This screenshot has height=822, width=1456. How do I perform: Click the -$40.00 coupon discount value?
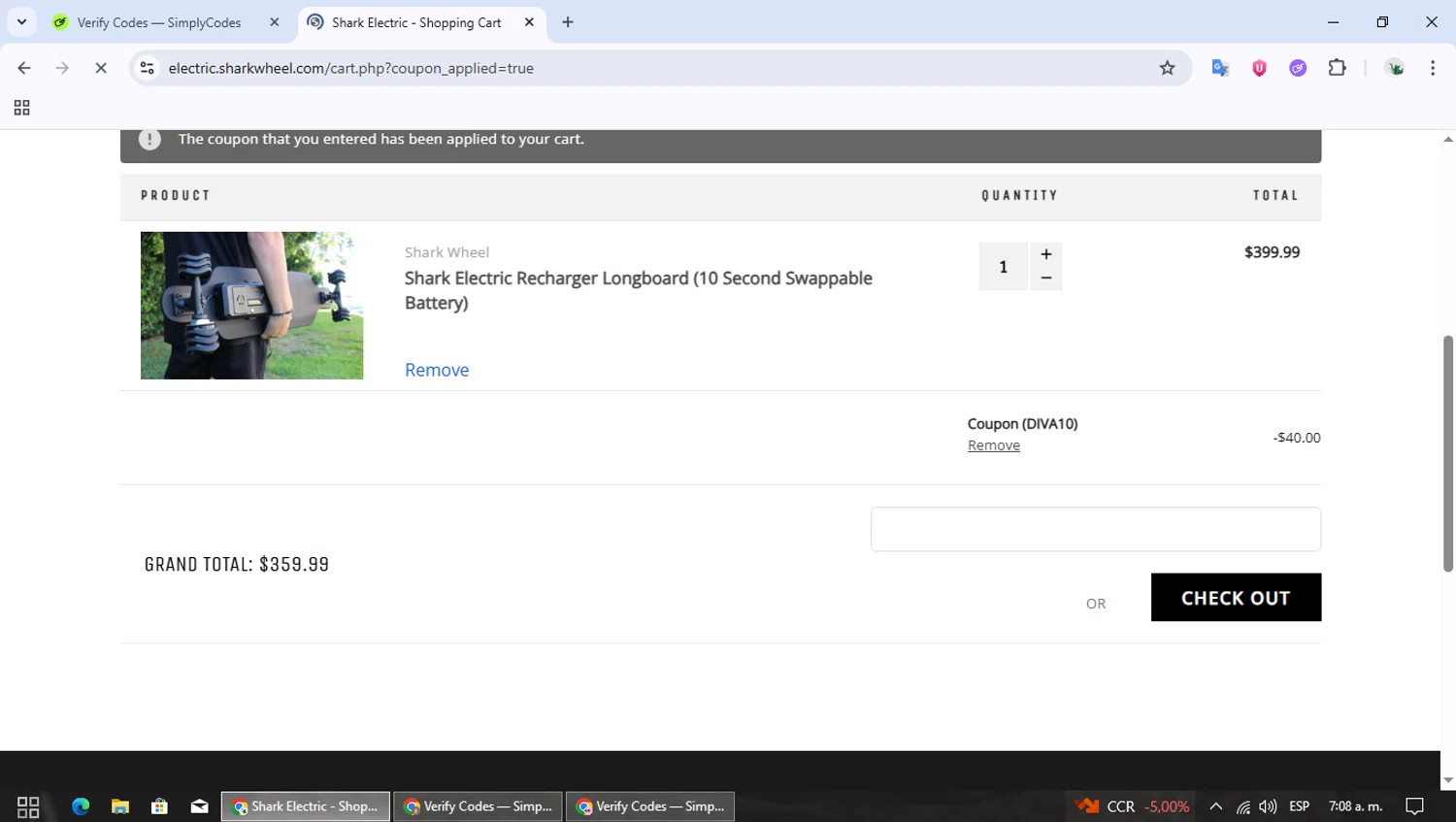1296,438
